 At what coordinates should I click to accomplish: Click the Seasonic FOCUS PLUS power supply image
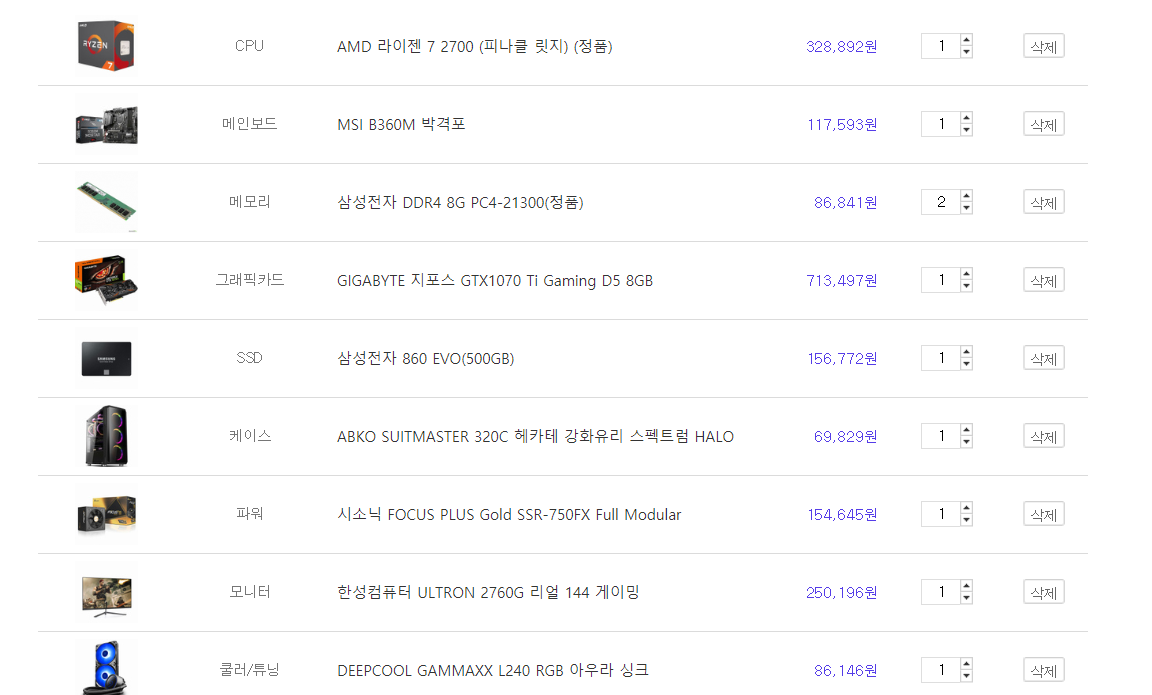(x=106, y=514)
